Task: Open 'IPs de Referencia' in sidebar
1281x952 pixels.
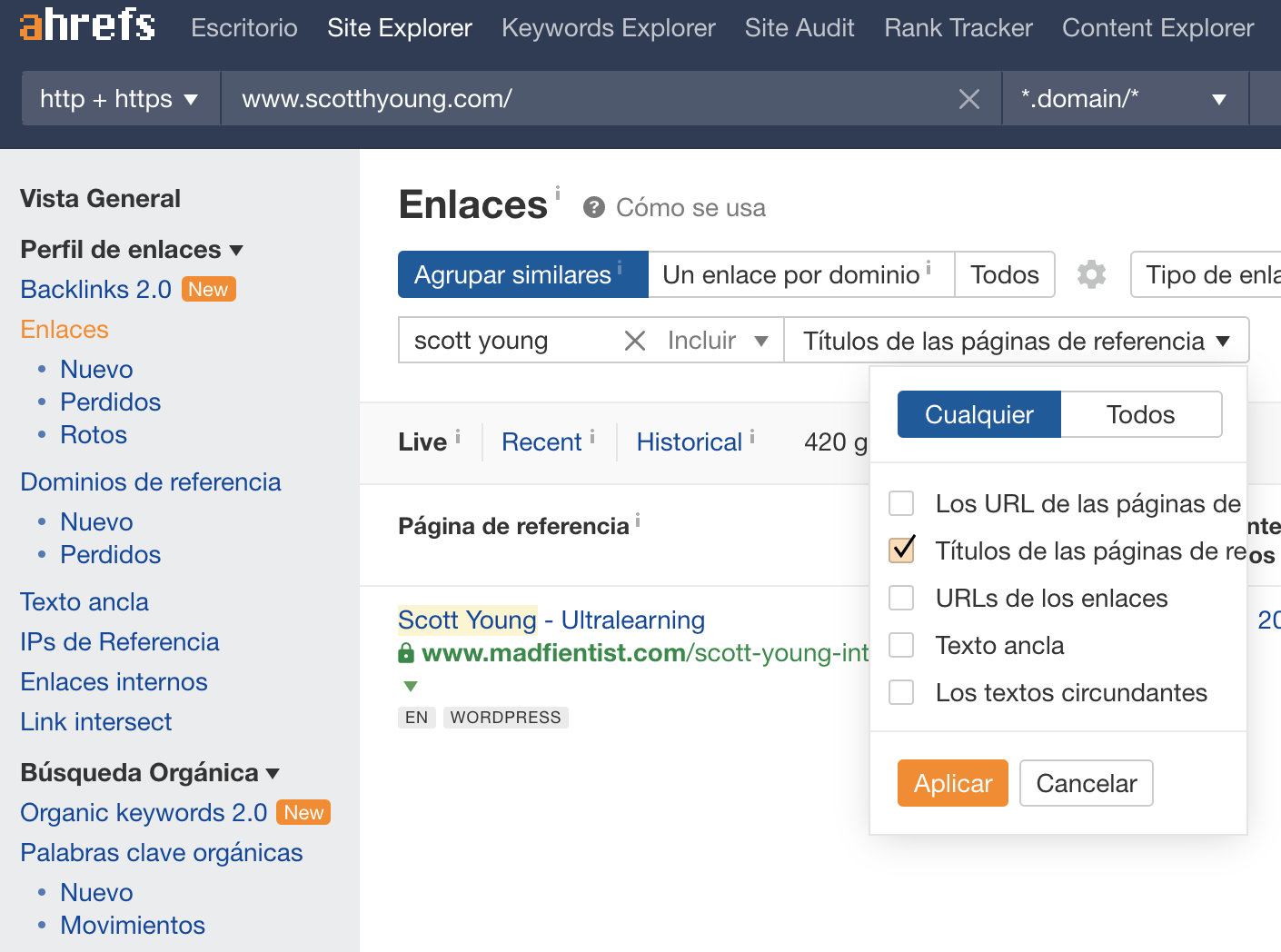Action: [120, 641]
